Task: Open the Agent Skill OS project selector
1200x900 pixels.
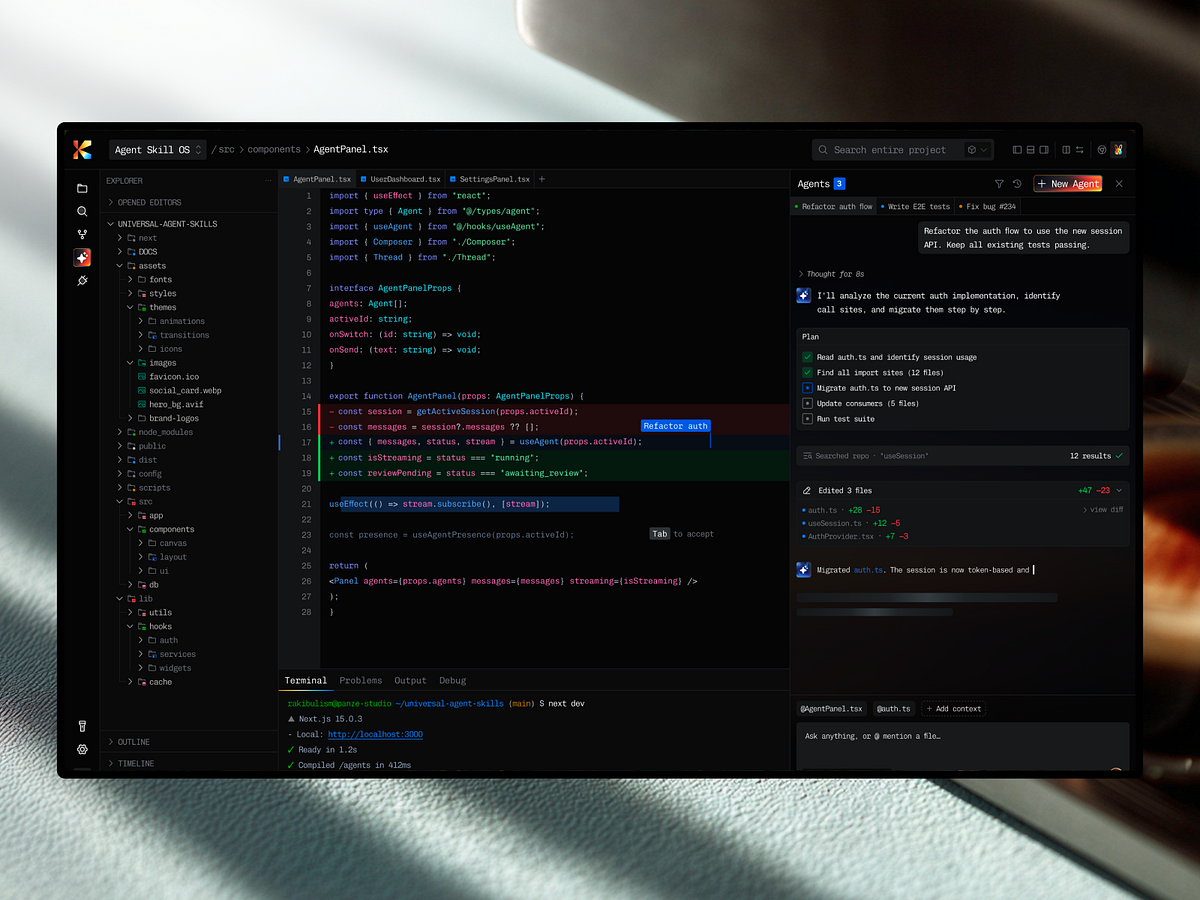Action: pyautogui.click(x=158, y=150)
